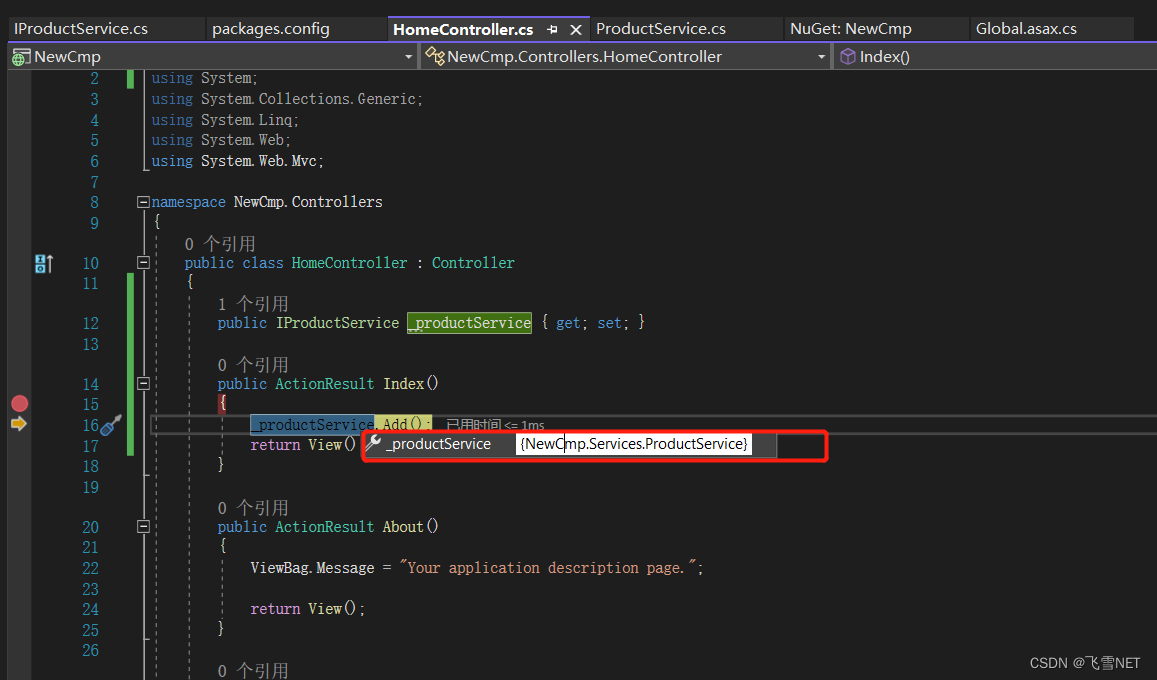Click the yellow current-statement arrow in gutter
This screenshot has height=680, width=1157.
[19, 424]
